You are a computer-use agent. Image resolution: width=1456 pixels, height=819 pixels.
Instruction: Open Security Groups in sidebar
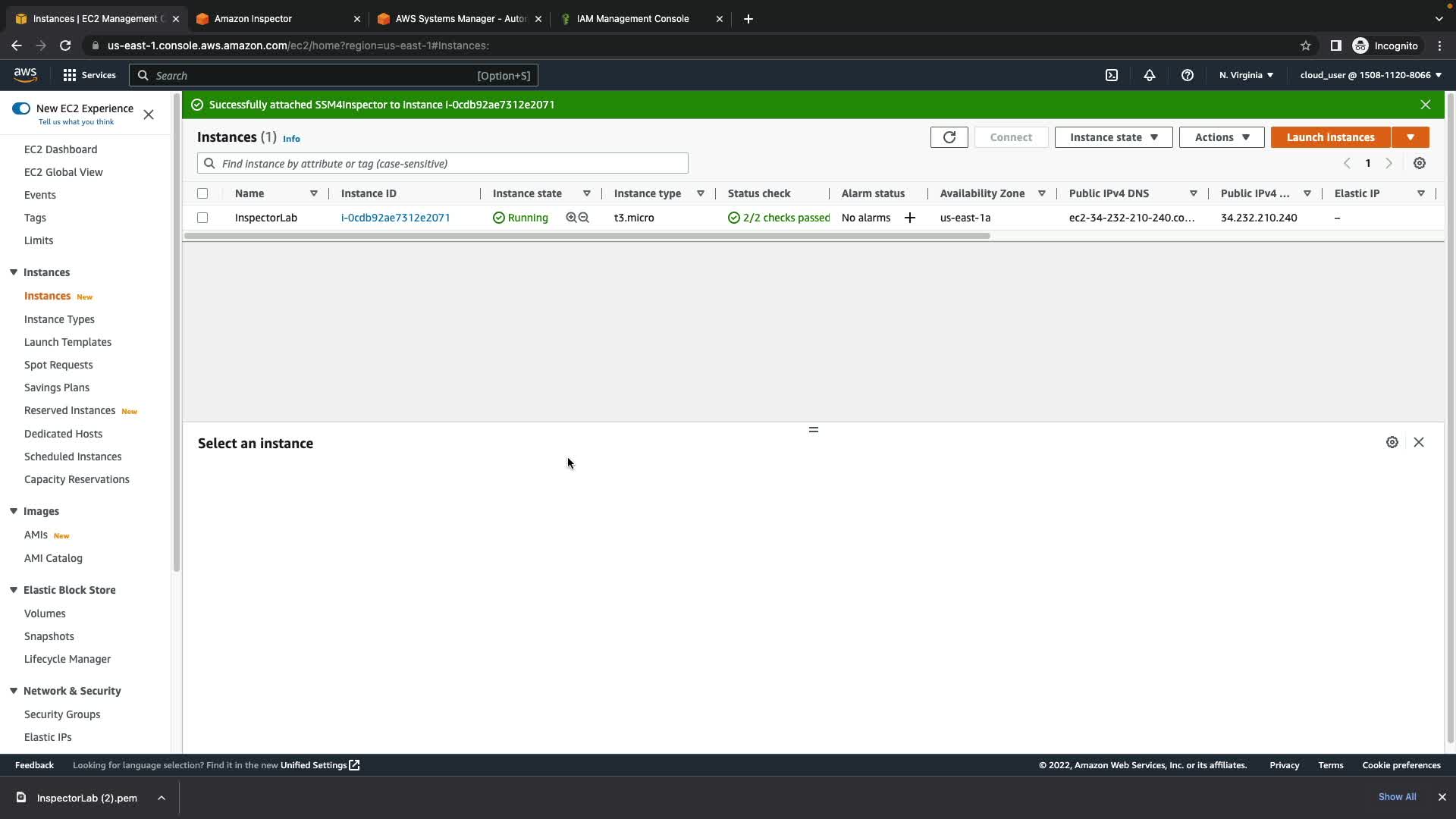[62, 714]
